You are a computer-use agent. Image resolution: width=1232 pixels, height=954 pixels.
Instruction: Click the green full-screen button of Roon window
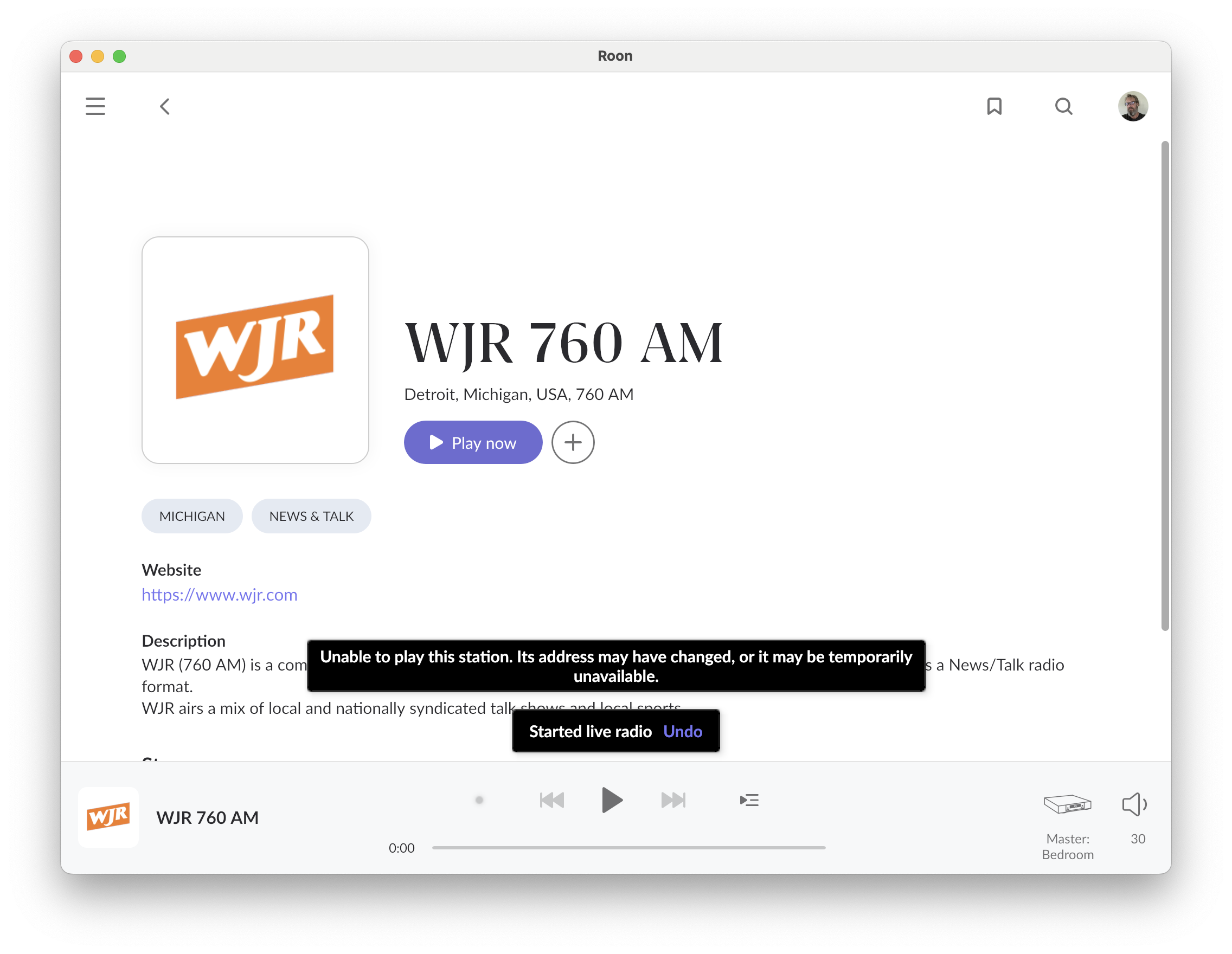[119, 56]
